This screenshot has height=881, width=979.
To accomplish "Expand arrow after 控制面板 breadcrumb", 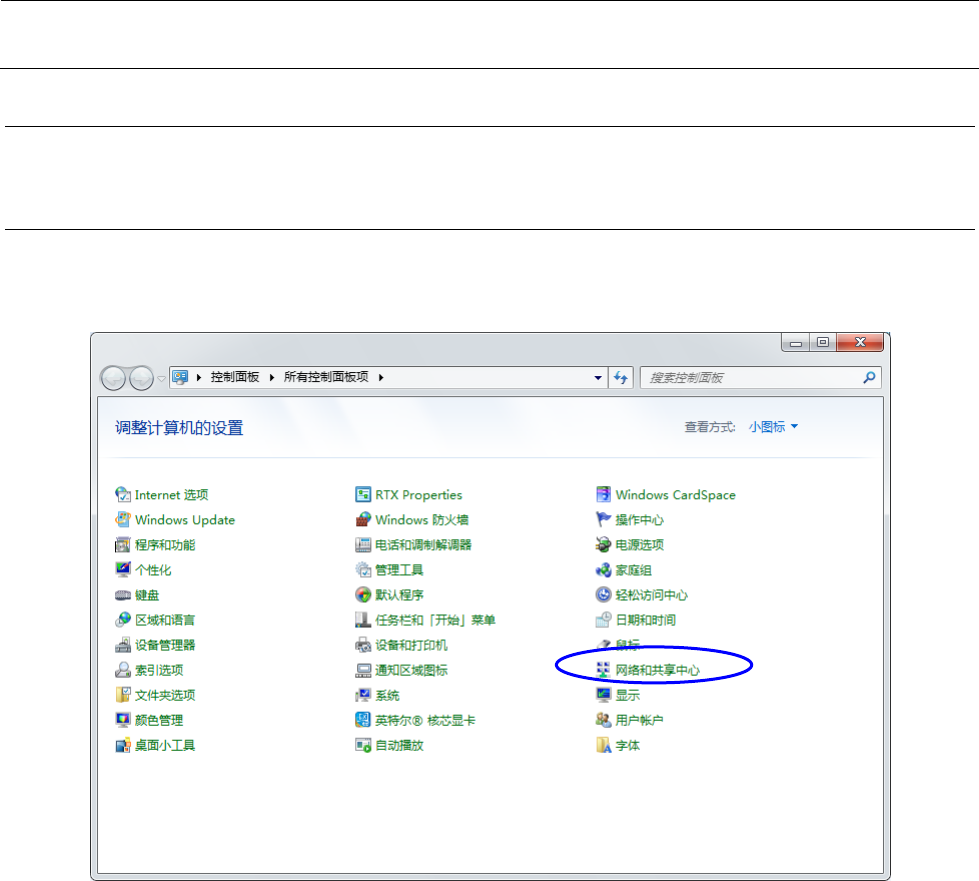I will point(272,377).
